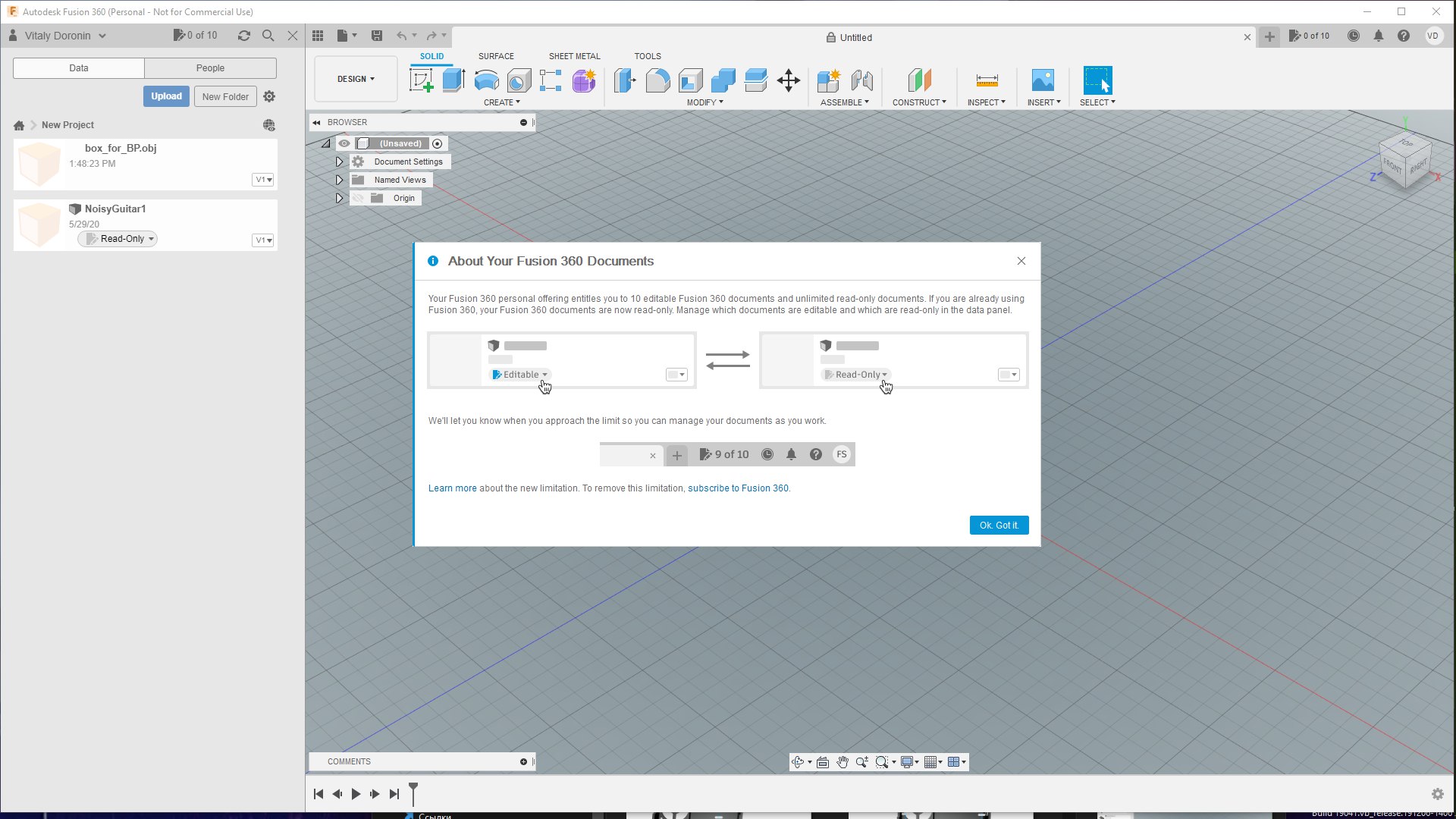Add a new document tab
The image size is (1456, 819).
[1269, 36]
